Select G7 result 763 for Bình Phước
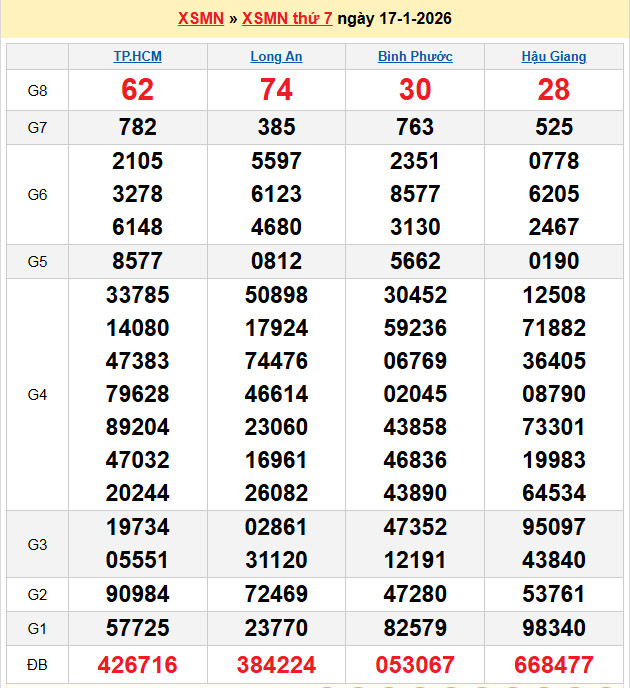The image size is (630, 688). 415,127
